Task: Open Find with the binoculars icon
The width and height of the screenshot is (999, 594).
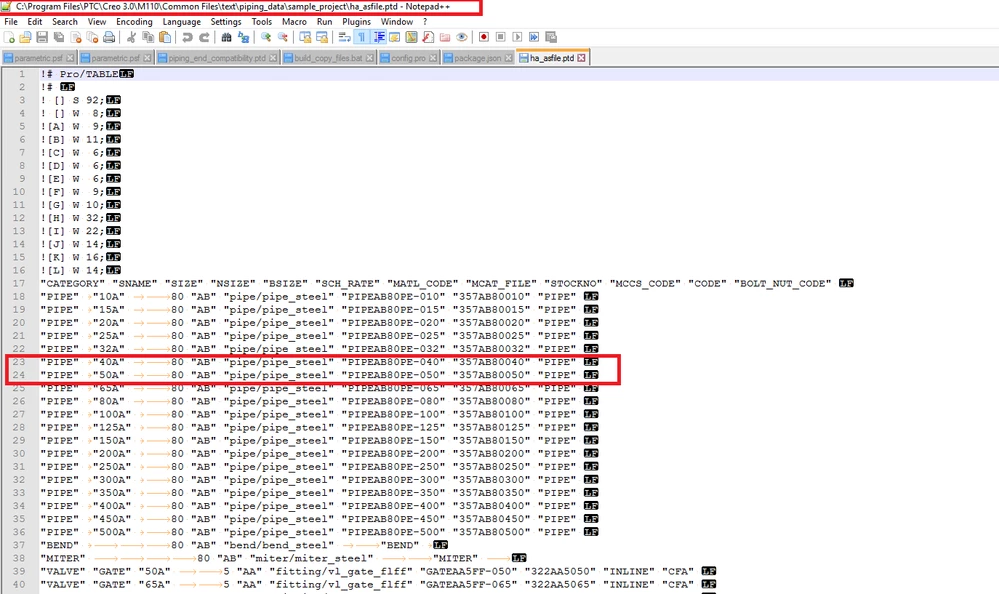Action: (x=226, y=37)
